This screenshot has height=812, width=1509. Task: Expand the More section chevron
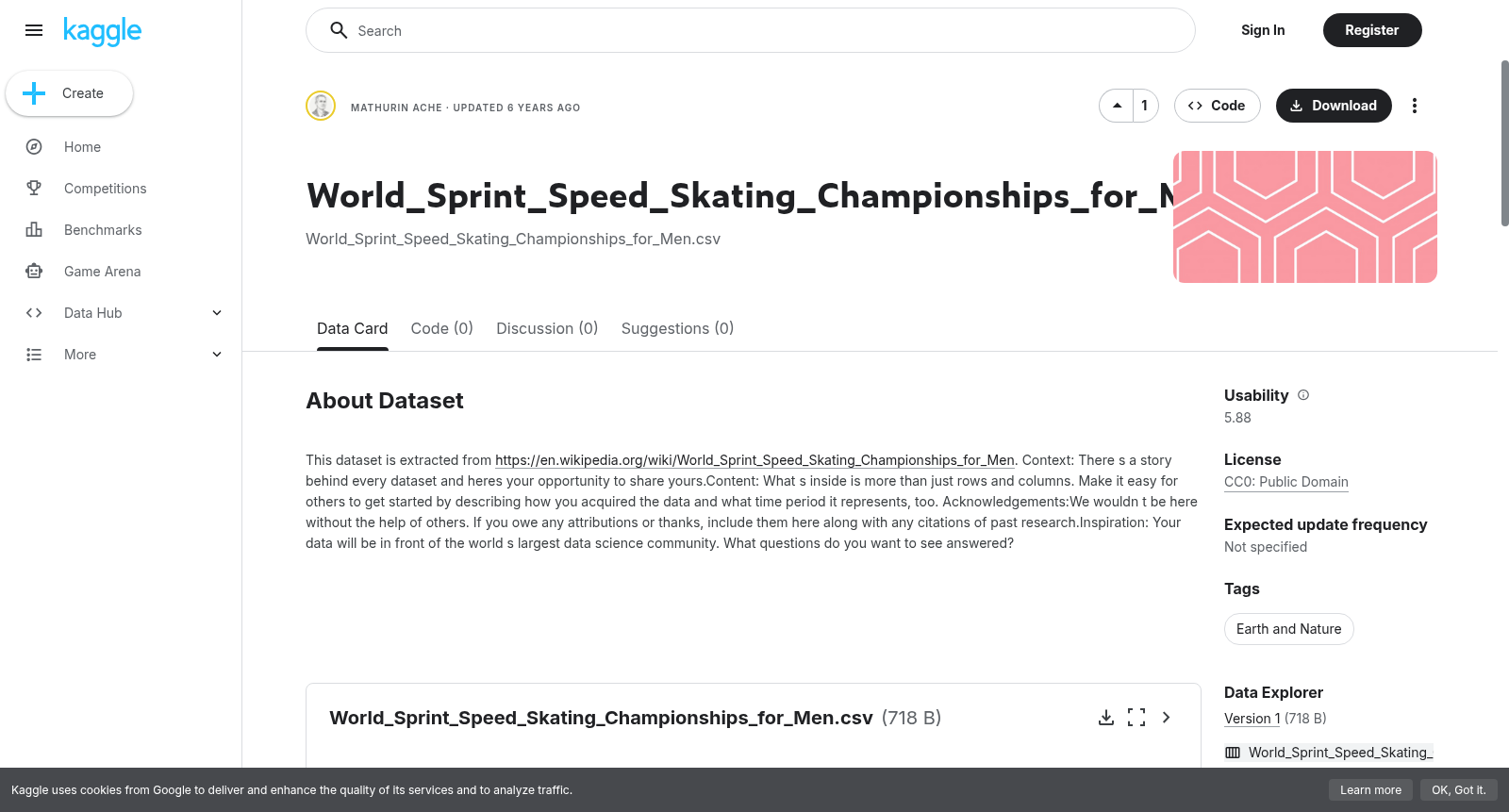(x=217, y=355)
